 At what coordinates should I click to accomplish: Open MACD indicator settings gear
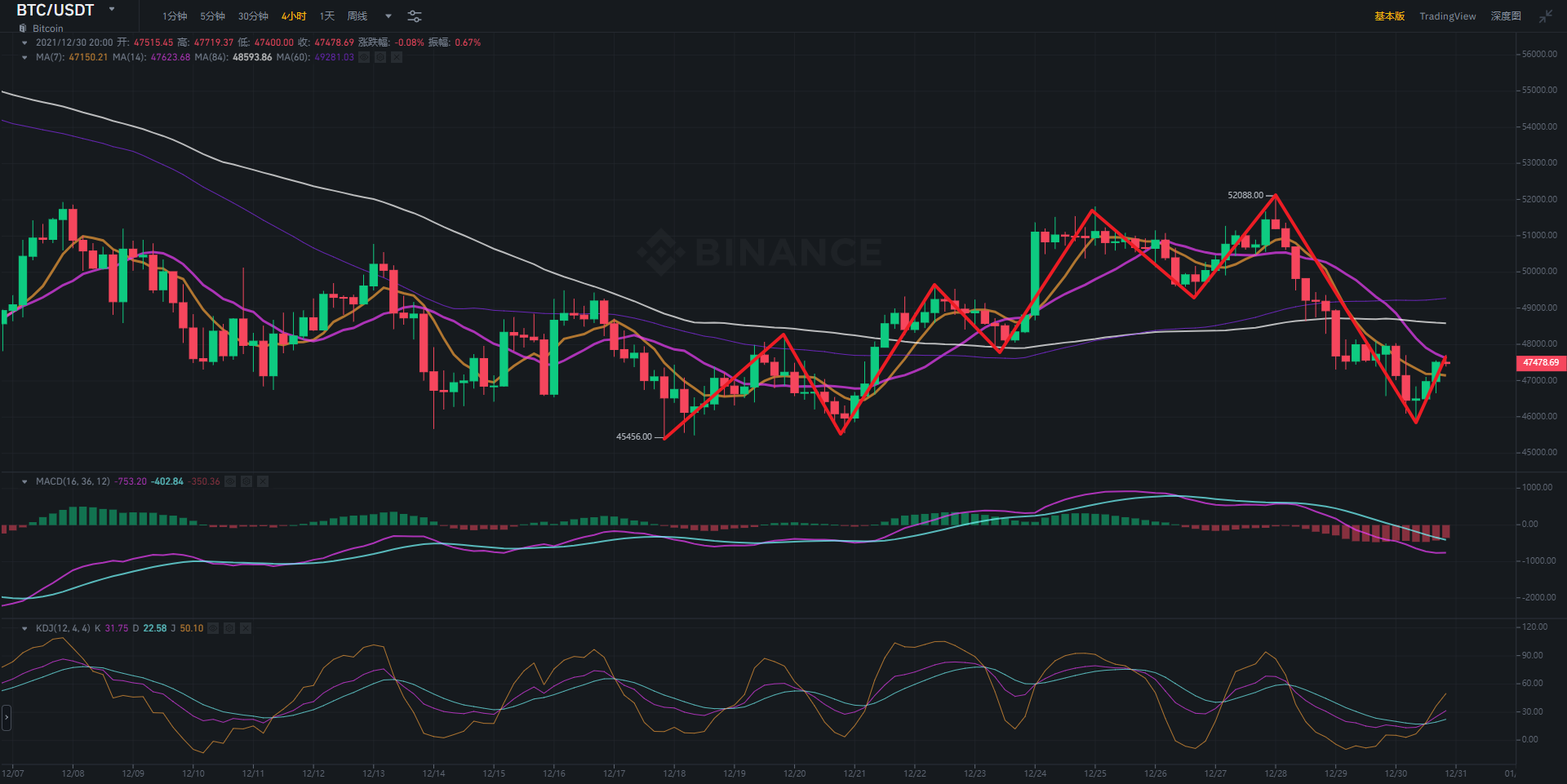click(x=246, y=481)
